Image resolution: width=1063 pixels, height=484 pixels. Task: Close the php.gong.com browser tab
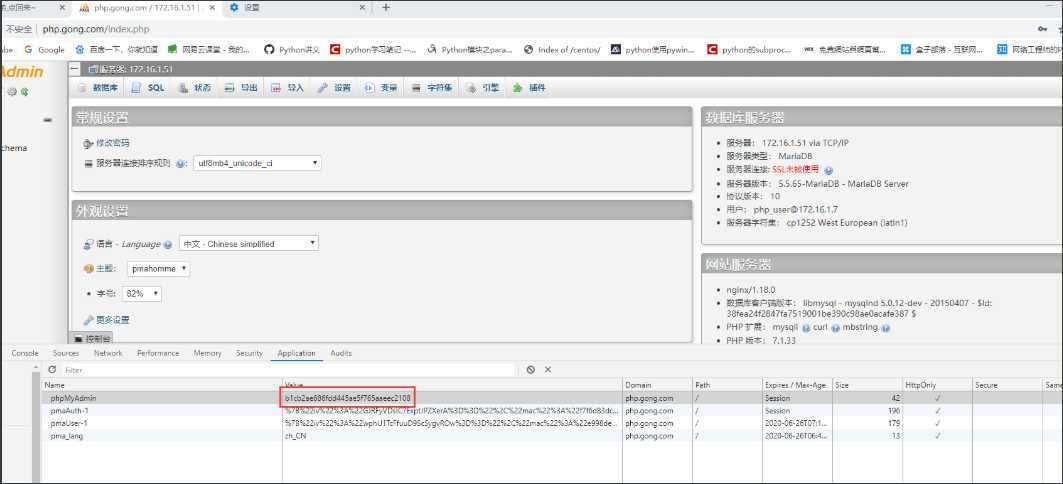[x=212, y=7]
